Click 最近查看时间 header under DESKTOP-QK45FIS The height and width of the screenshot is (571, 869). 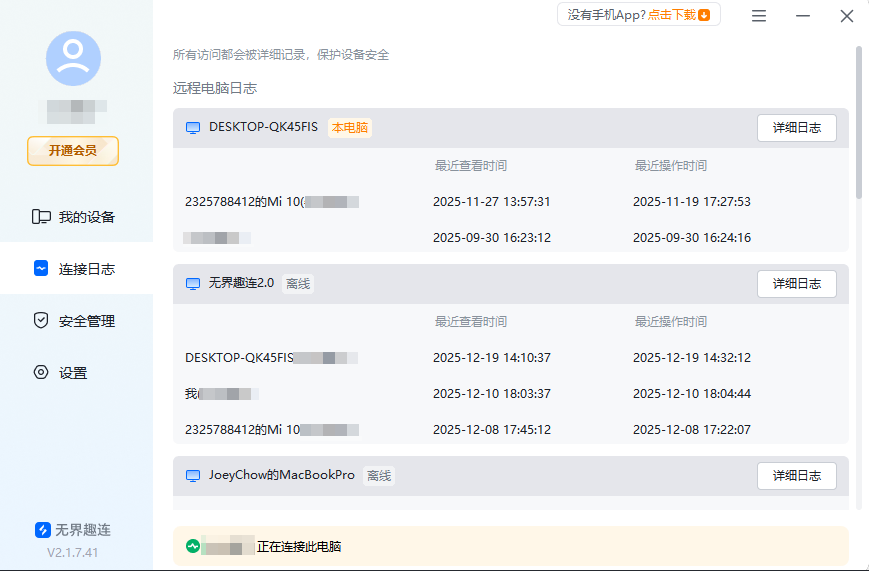[x=471, y=166]
